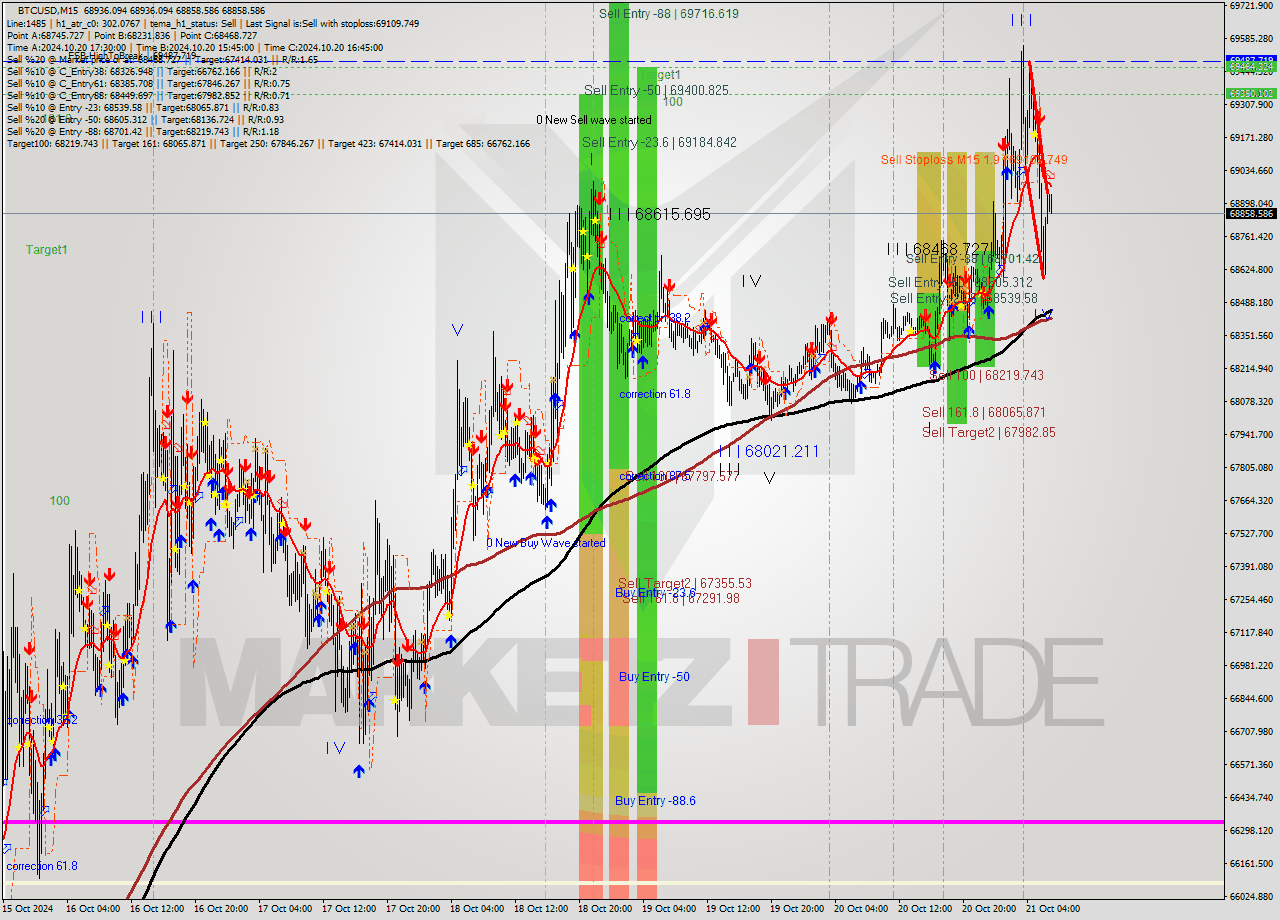The image size is (1280, 920).
Task: Click the '17 Oct 04:00' time axis label
Action: coord(283,909)
